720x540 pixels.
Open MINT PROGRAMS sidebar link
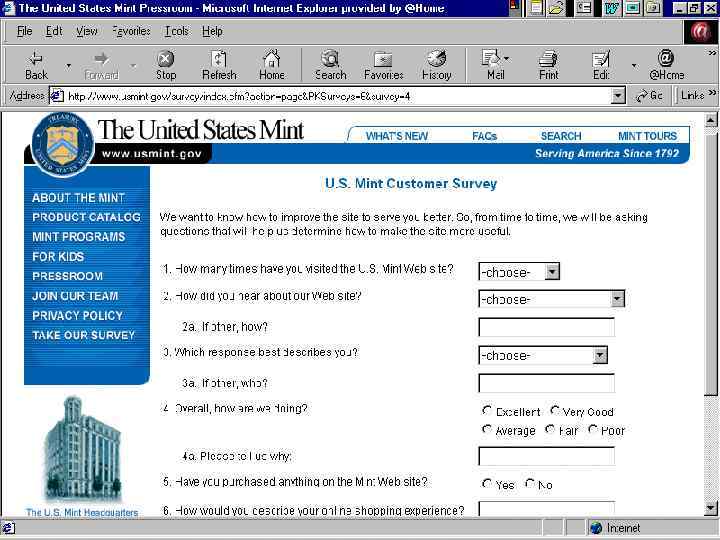[x=79, y=237]
